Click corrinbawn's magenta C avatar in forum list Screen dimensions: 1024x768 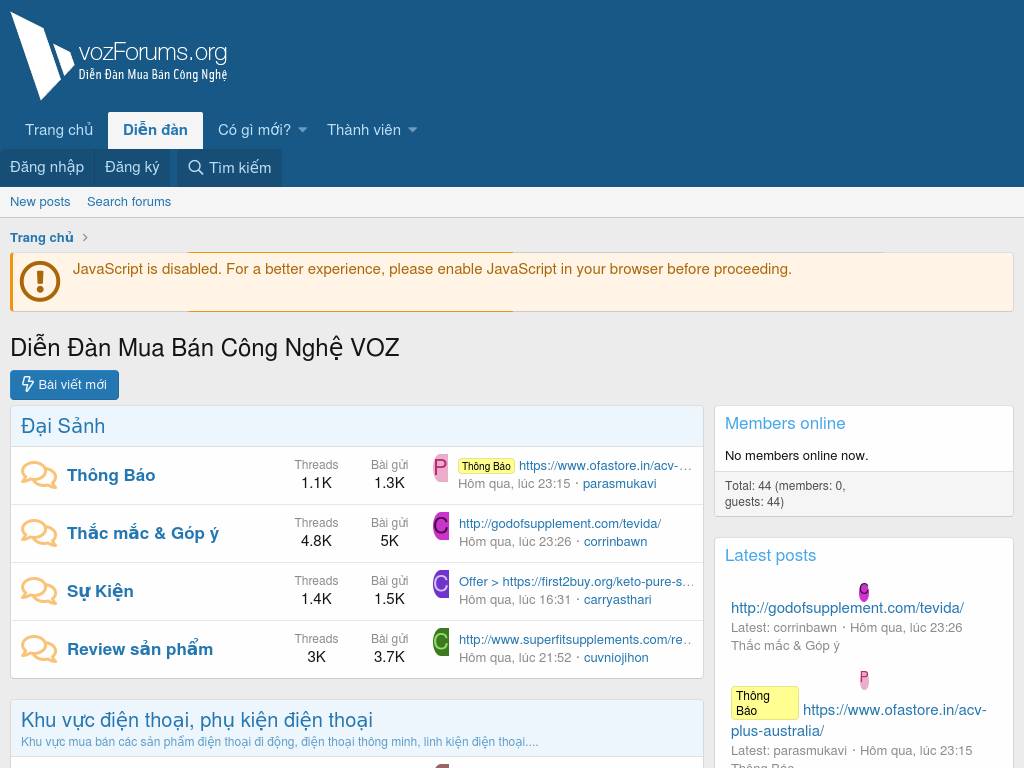coord(440,526)
